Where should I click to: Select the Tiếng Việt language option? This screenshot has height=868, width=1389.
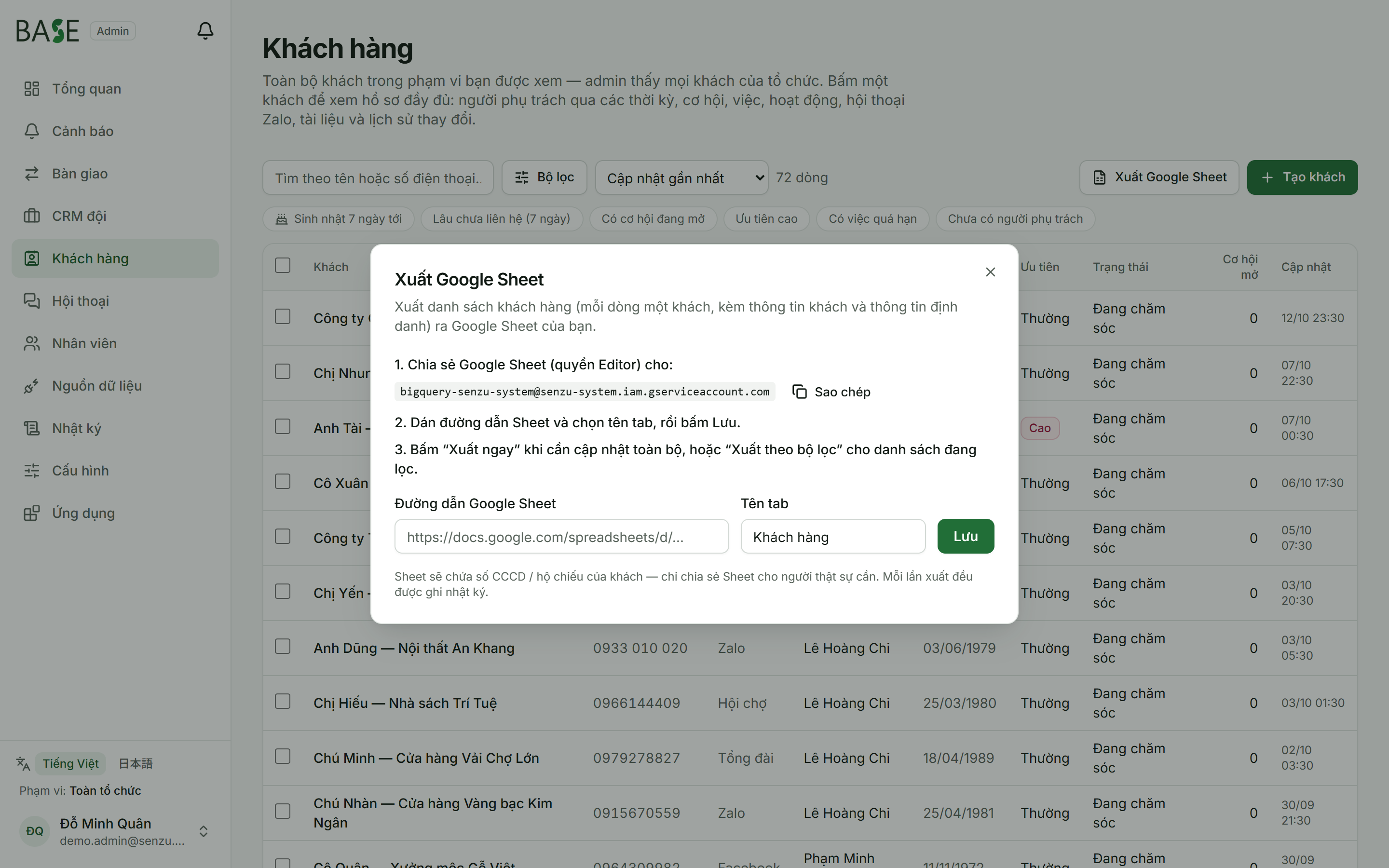(x=70, y=763)
